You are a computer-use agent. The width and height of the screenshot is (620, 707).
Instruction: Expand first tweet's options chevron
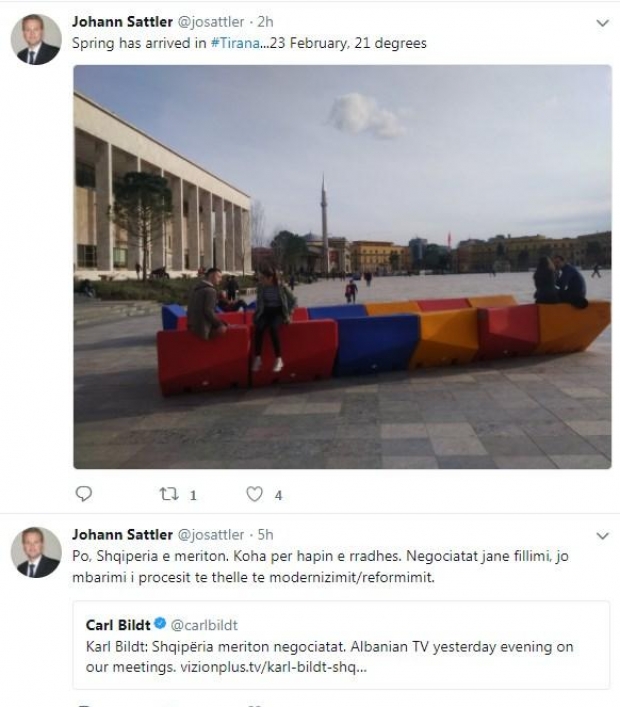pyautogui.click(x=602, y=22)
